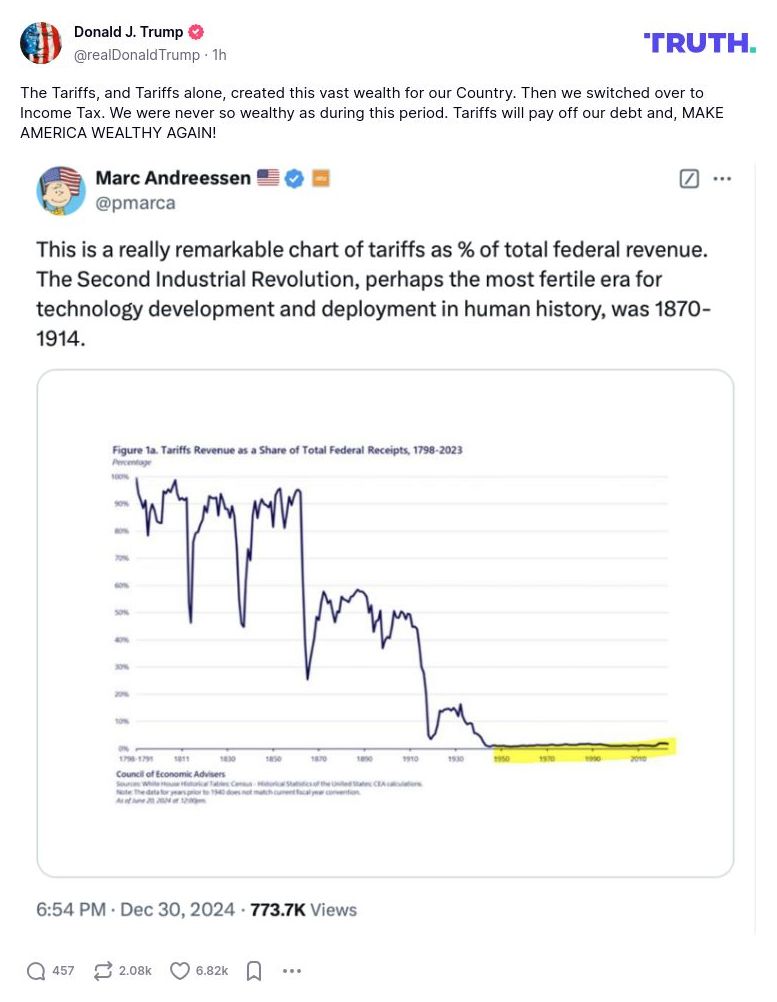Click Marc Andreessen's cartoon avatar
This screenshot has height=1002, width=777.
(x=61, y=190)
